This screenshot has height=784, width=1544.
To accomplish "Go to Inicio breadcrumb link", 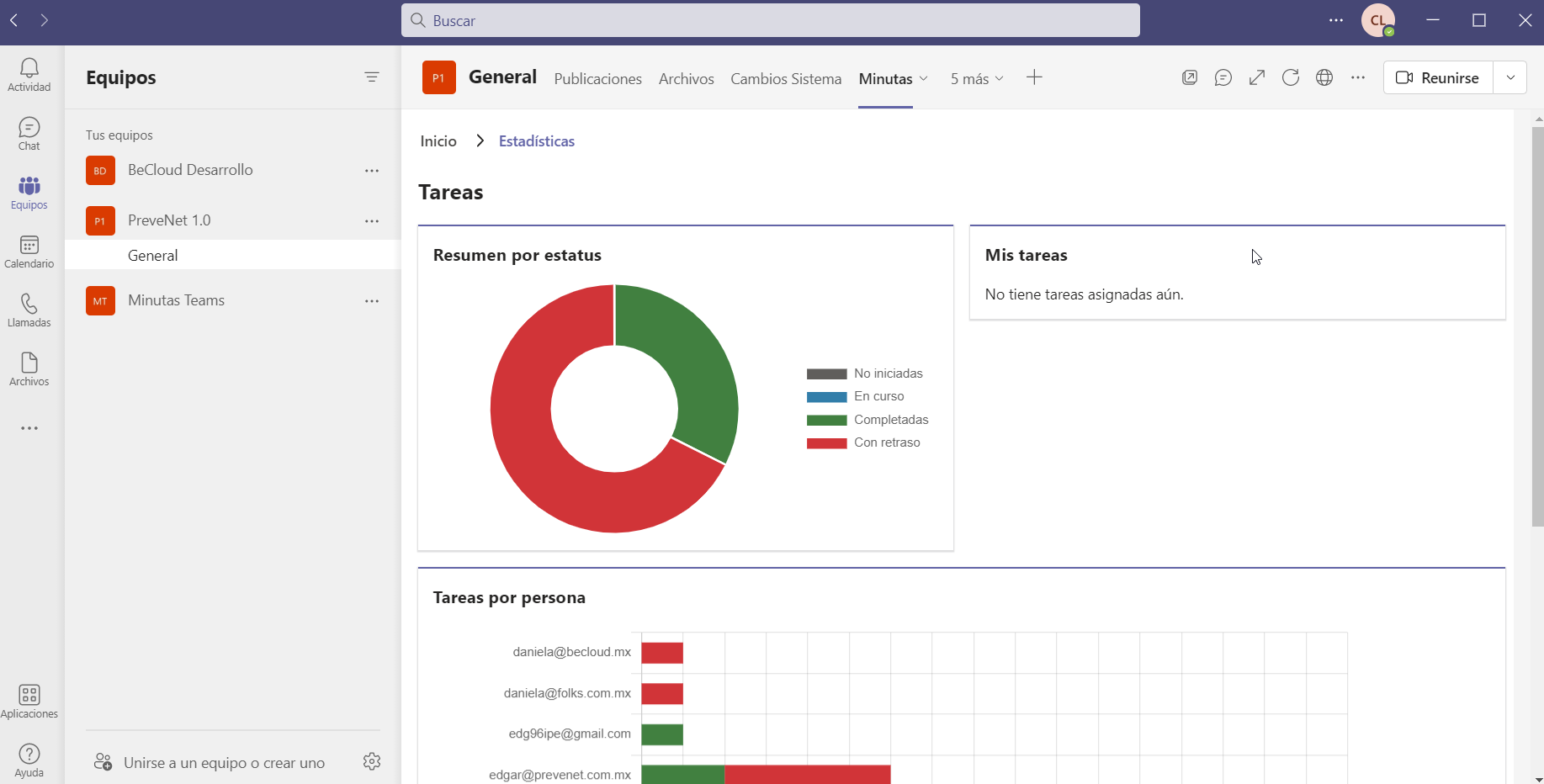I will [438, 141].
